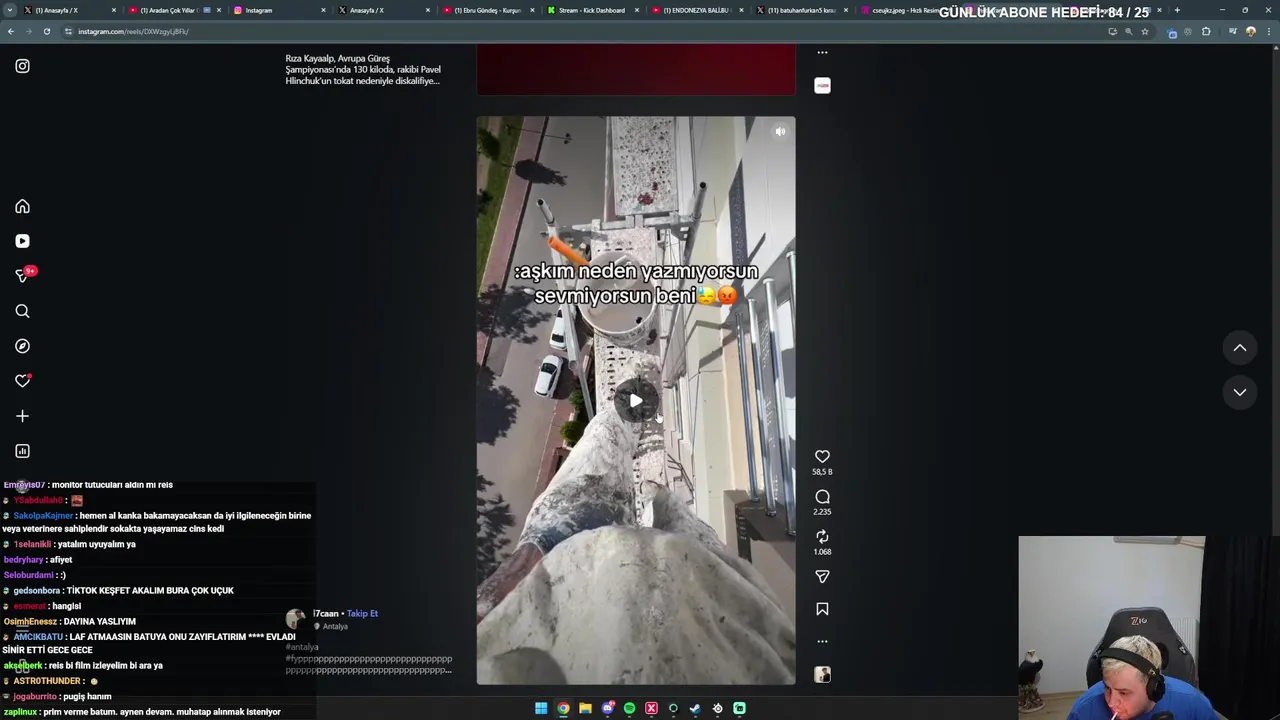Open File Explorer from taskbar

tap(585, 708)
